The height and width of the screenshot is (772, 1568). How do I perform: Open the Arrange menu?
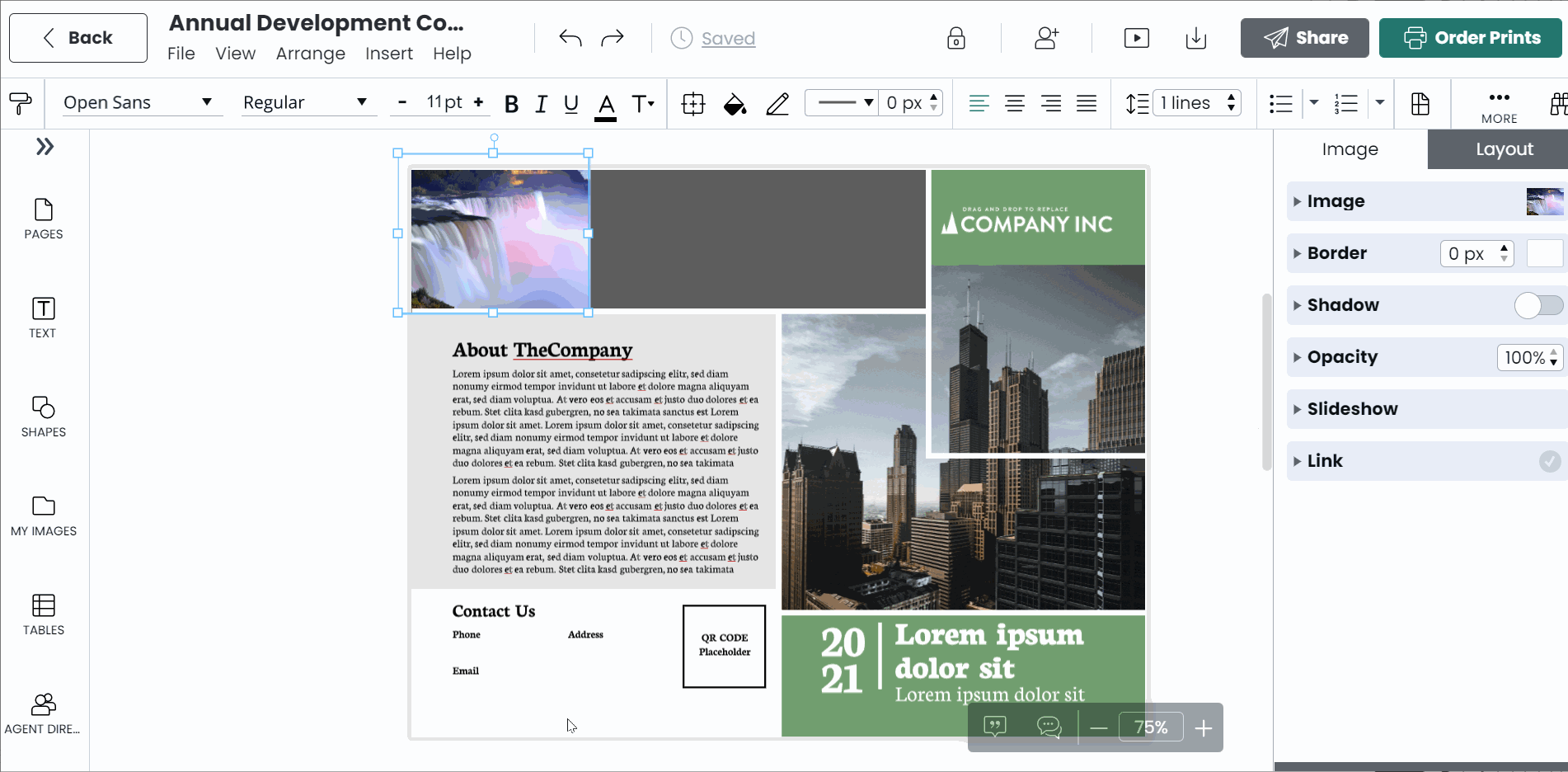311,54
